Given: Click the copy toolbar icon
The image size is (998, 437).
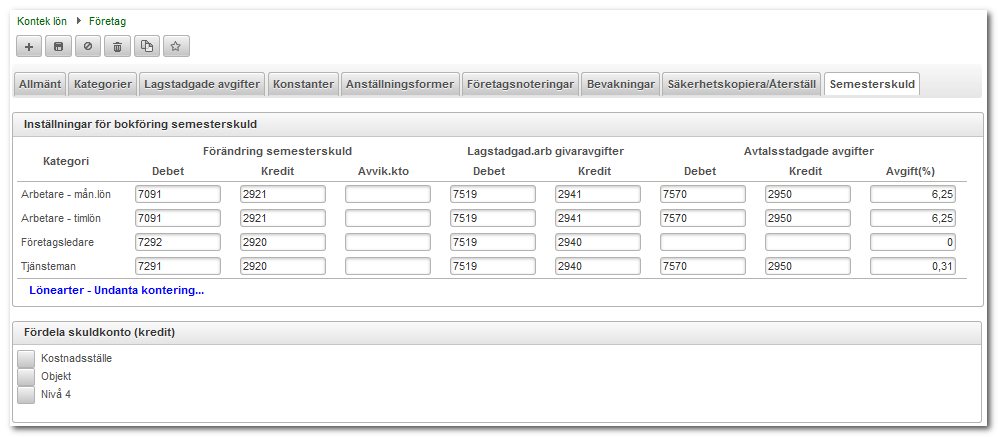Looking at the screenshot, I should tap(146, 46).
